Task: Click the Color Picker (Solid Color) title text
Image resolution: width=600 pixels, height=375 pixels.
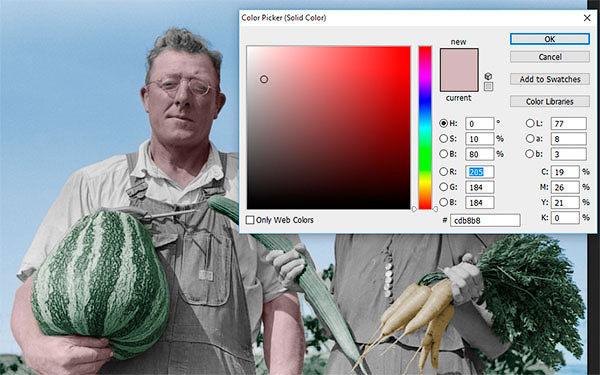Action: coord(284,18)
